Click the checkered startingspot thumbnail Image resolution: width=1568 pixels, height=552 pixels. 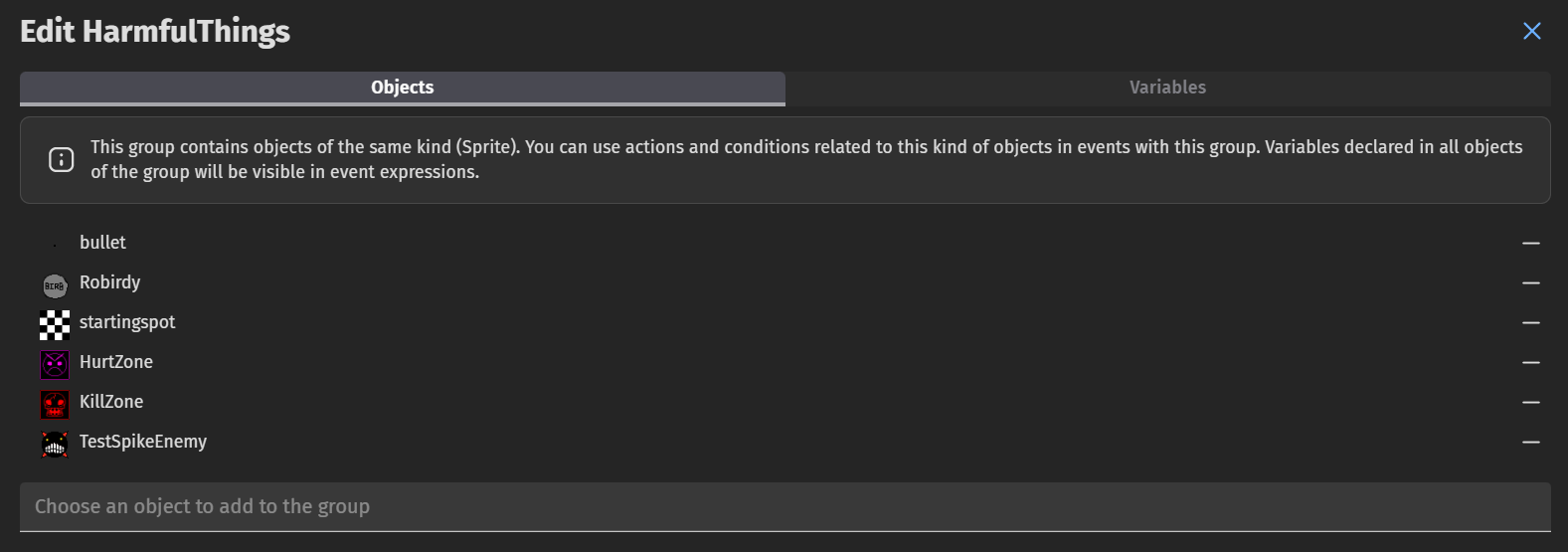[x=55, y=325]
